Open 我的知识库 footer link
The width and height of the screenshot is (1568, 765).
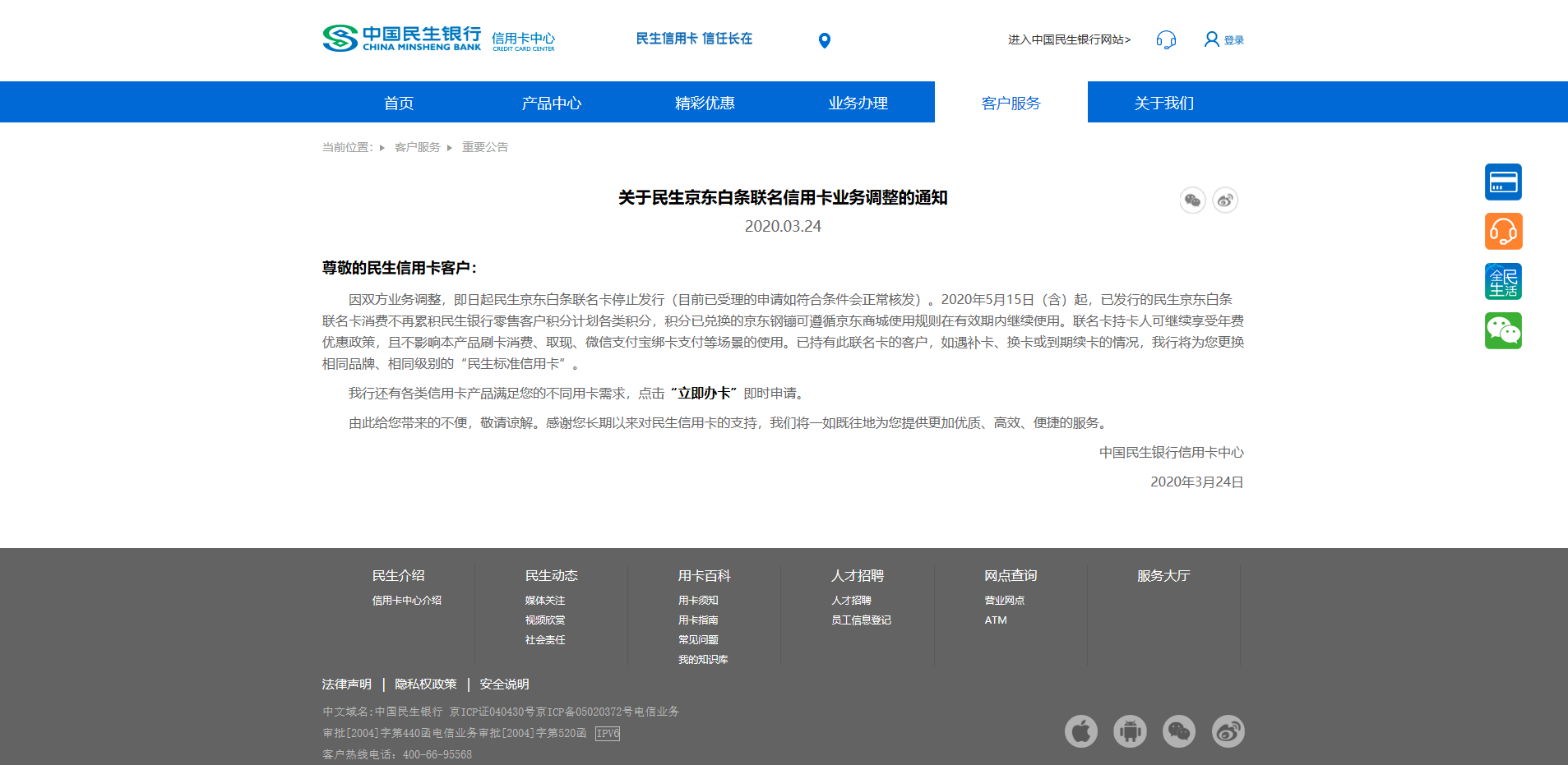coord(703,659)
